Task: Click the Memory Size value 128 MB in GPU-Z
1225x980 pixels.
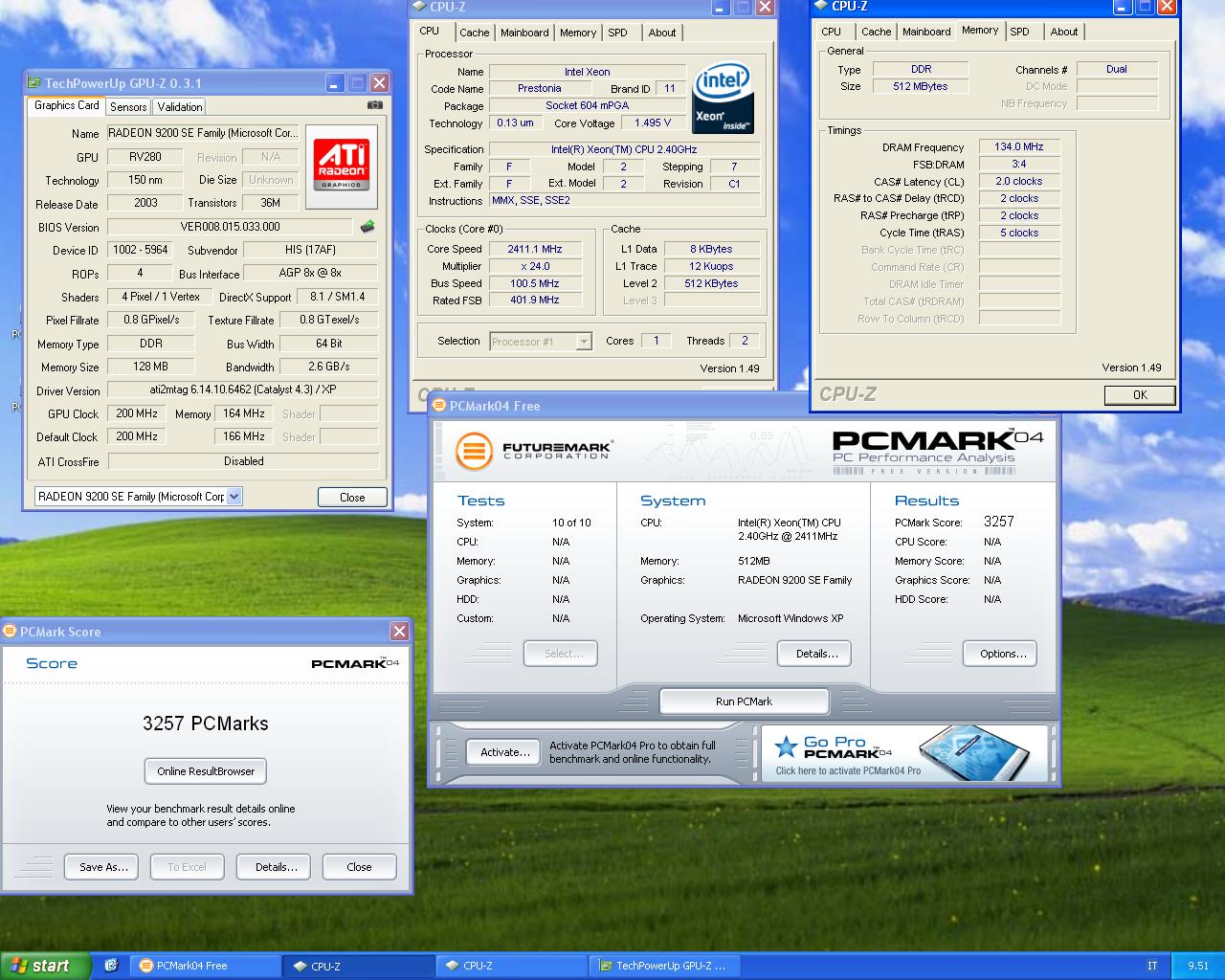Action: click(151, 367)
